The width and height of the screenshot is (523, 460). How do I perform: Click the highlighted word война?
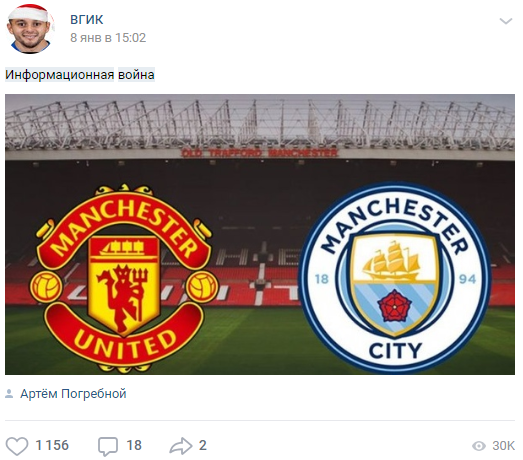coord(136,75)
